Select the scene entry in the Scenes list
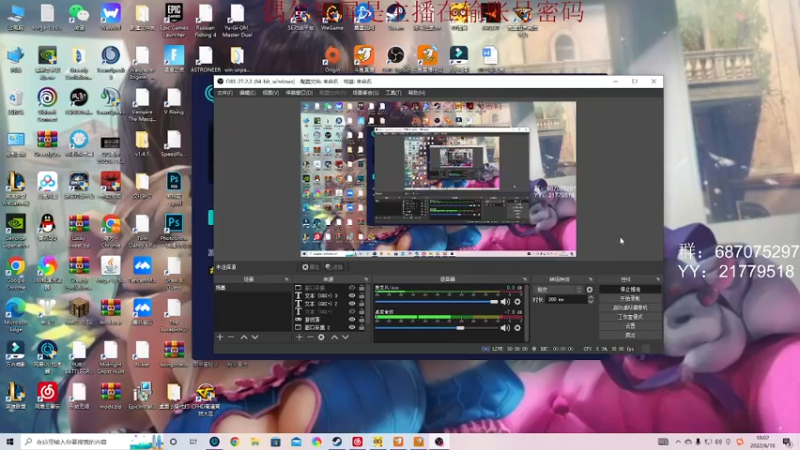The width and height of the screenshot is (800, 450). click(253, 288)
